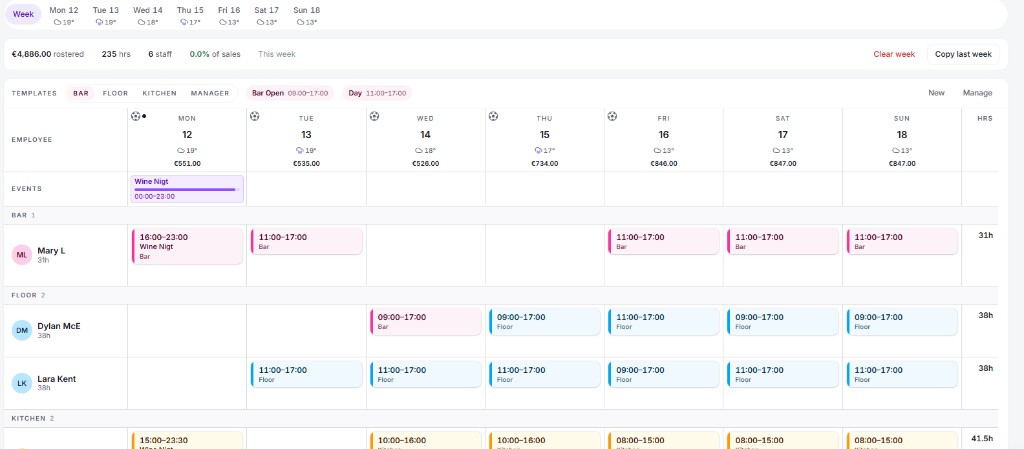Open Dylan McE's Sunday Floor shift

coord(902,321)
